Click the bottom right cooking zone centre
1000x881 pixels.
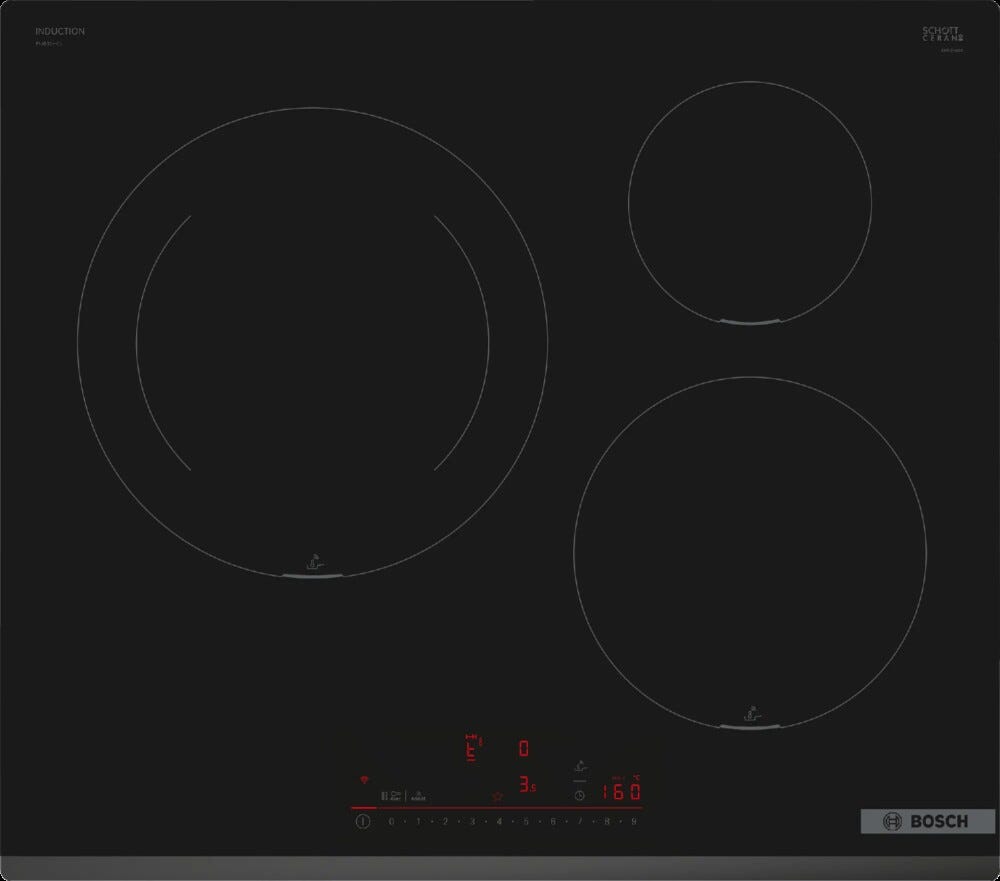[750, 552]
